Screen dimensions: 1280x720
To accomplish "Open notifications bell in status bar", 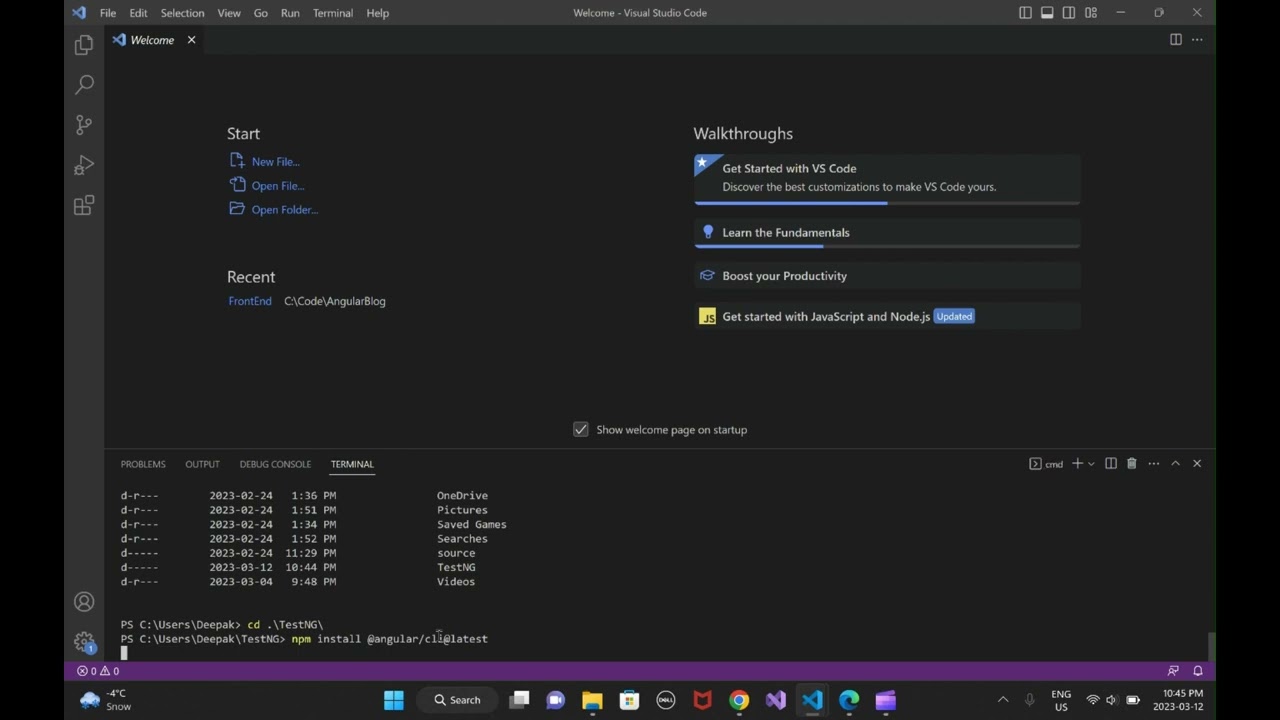I will pos(1198,671).
